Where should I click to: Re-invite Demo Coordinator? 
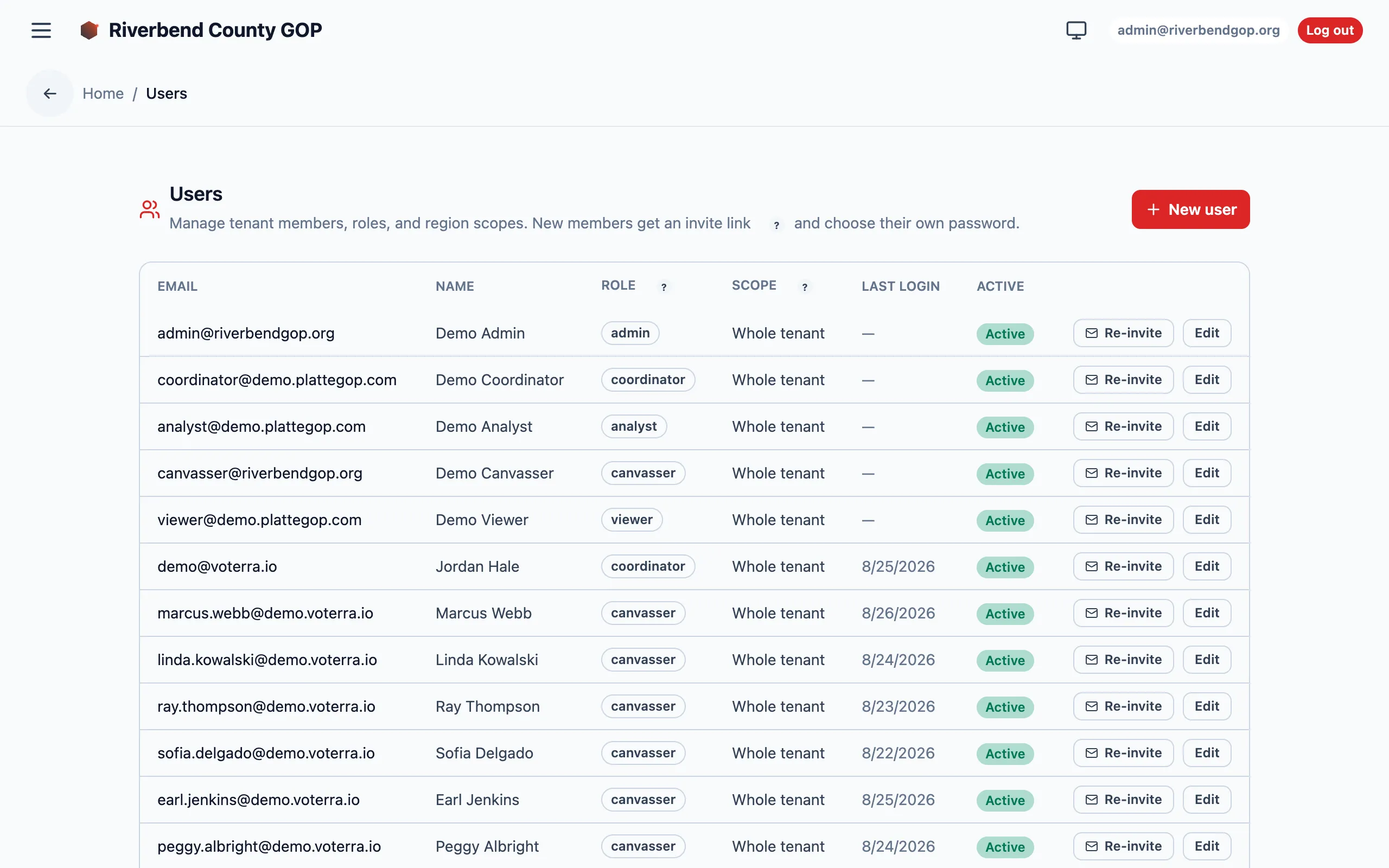coord(1123,379)
